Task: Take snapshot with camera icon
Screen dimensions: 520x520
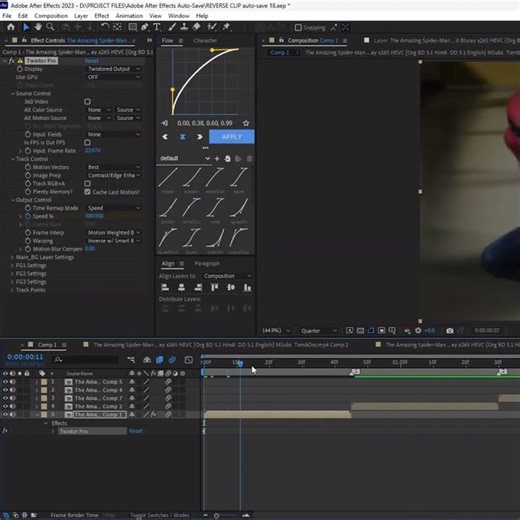Action: 450,331
